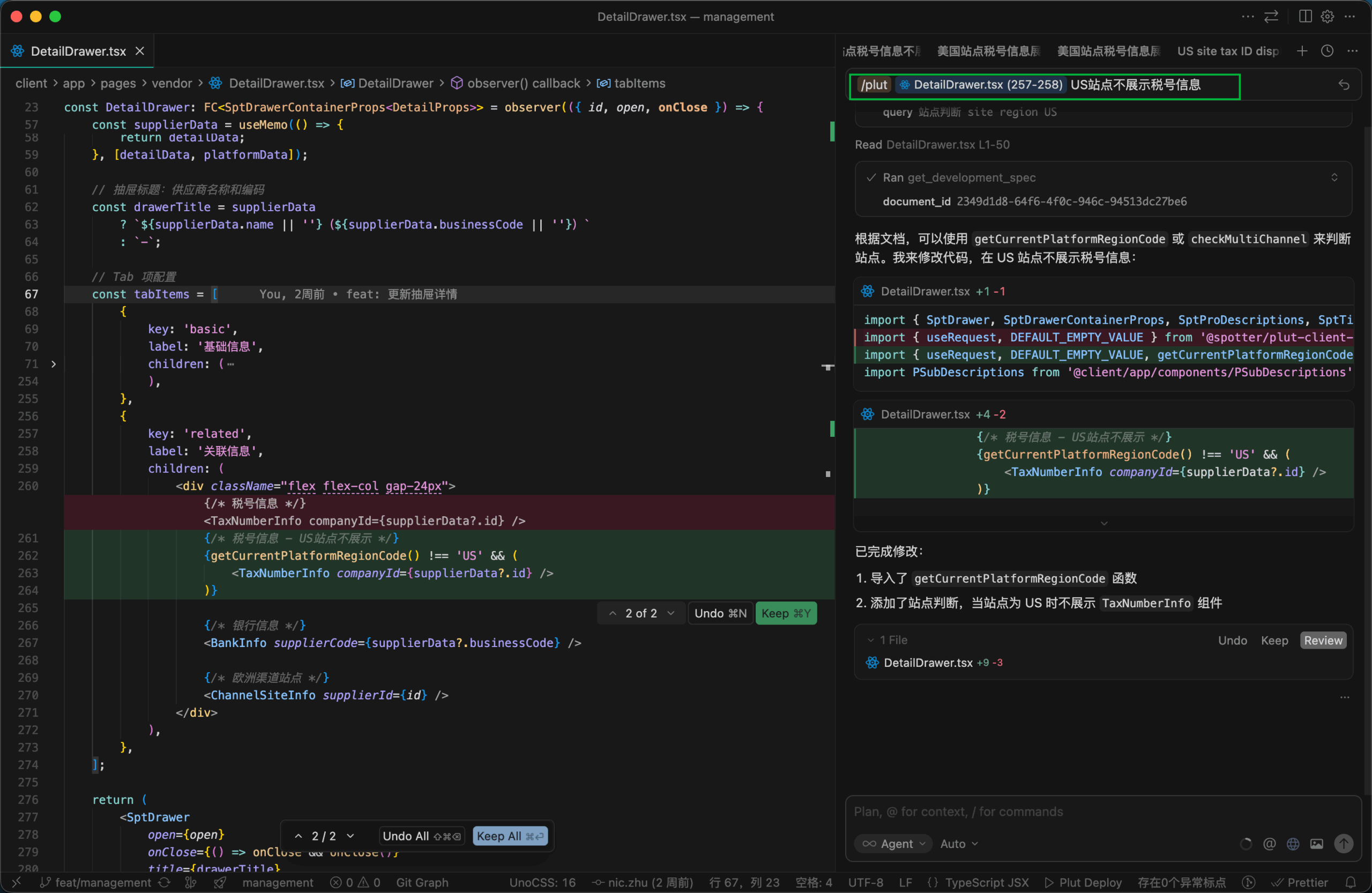Switch to US site tax ID chat tab

click(x=1227, y=51)
